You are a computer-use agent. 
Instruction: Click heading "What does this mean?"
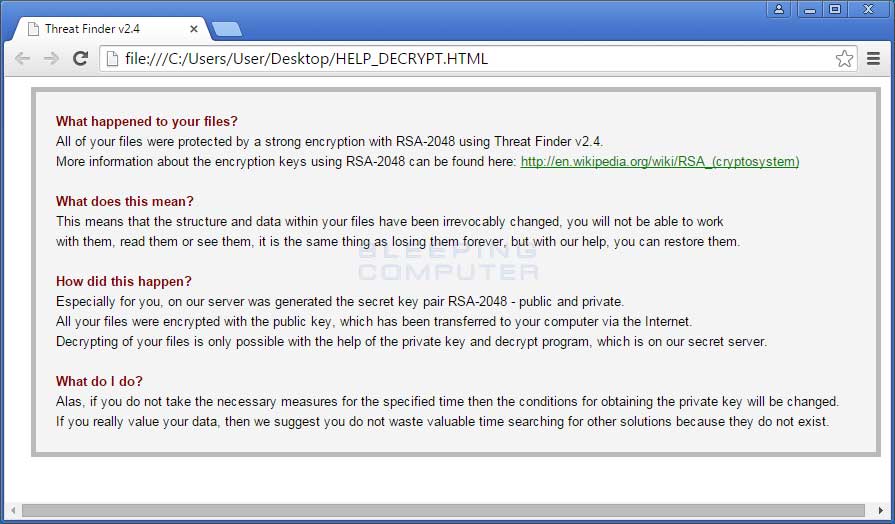click(125, 201)
